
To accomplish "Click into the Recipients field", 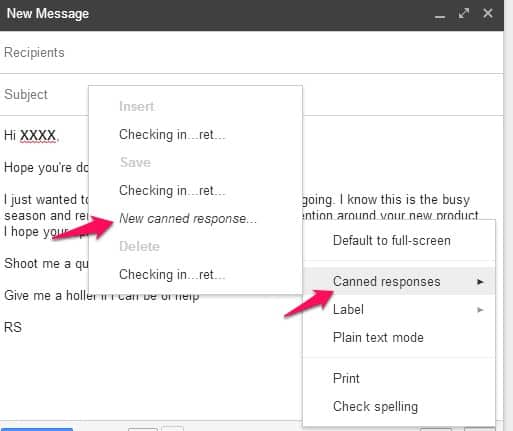I will point(252,52).
